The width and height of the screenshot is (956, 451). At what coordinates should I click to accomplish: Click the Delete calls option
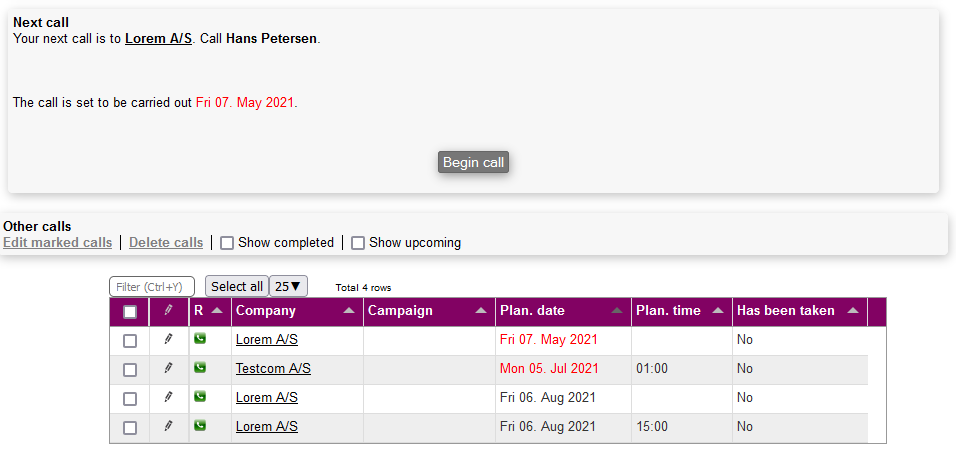click(x=166, y=243)
